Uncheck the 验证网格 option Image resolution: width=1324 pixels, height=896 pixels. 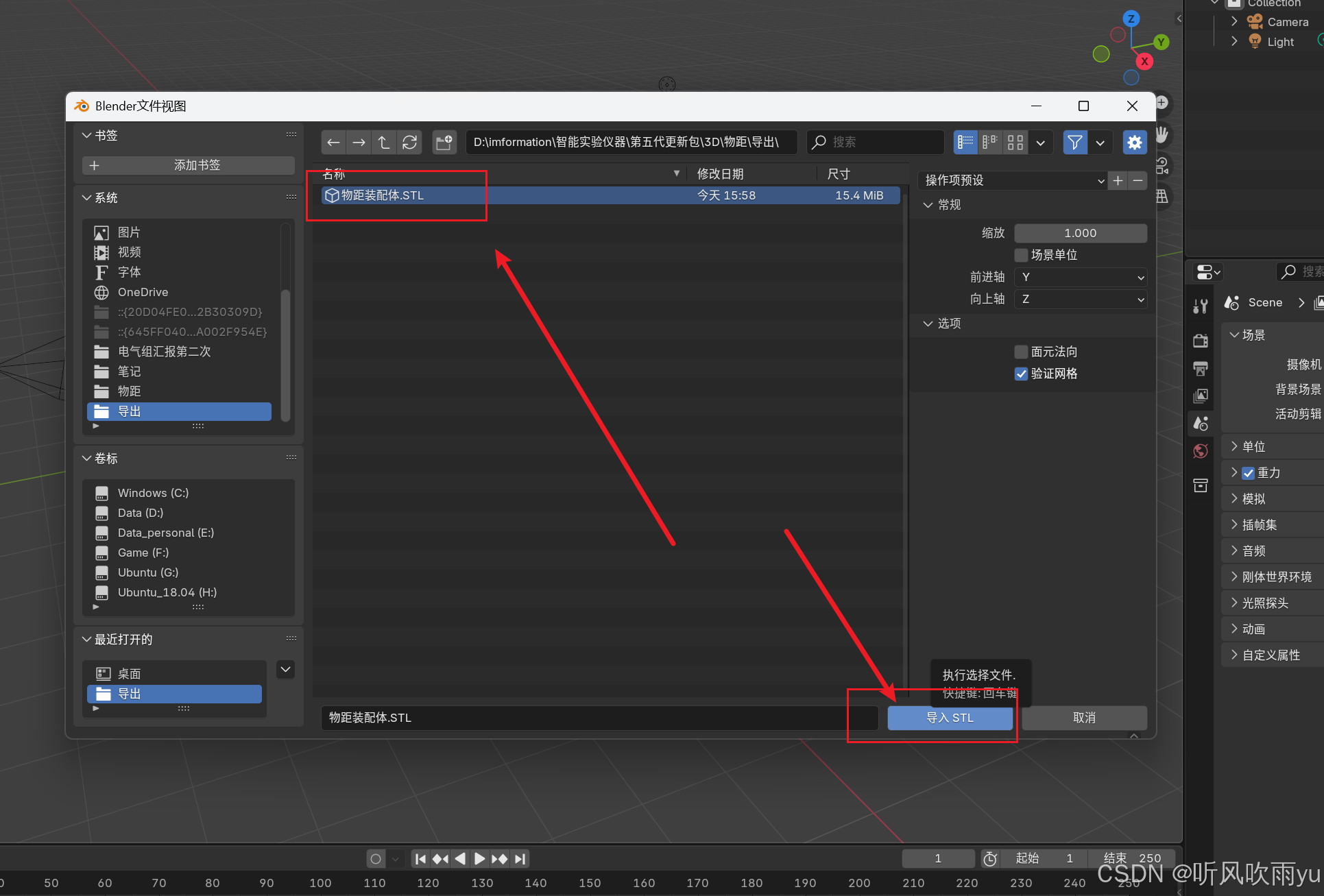(x=1021, y=374)
